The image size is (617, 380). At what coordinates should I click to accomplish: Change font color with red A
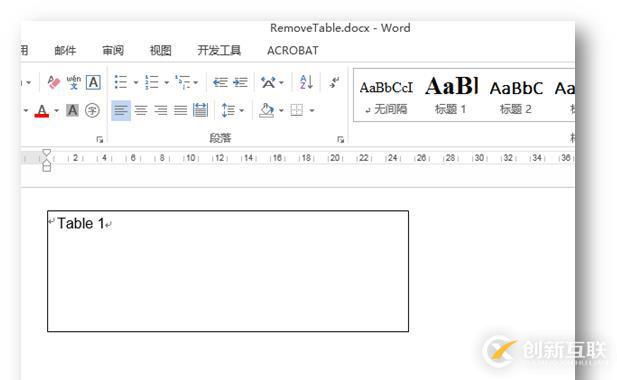tap(42, 111)
